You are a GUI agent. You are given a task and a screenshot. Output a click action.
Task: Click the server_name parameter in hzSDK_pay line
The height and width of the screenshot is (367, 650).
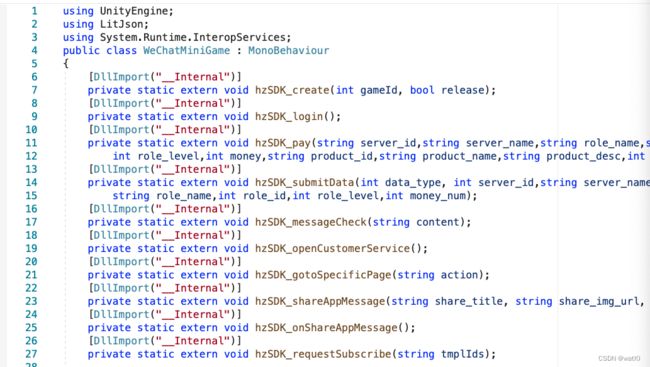pos(500,143)
